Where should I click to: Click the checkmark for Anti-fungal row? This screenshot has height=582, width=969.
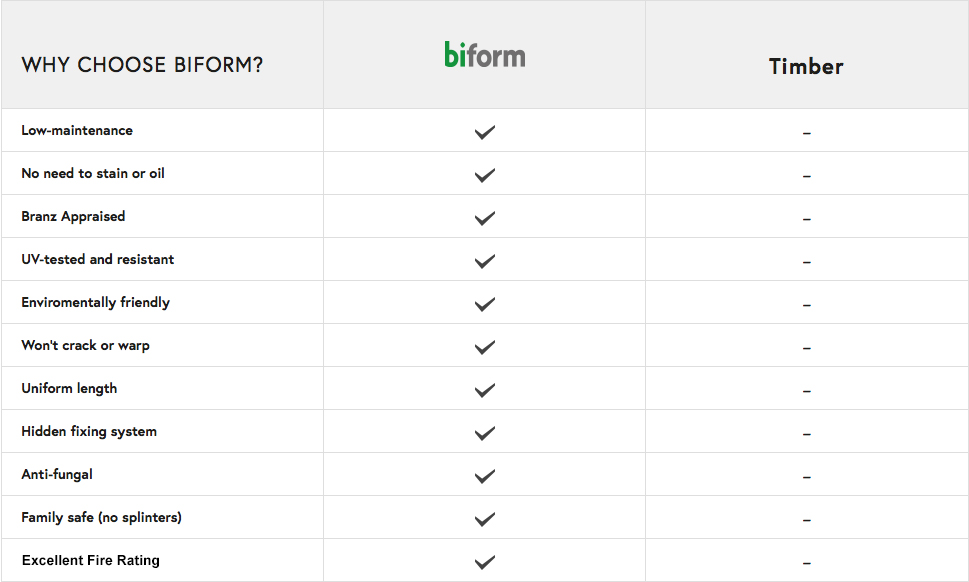(x=484, y=476)
